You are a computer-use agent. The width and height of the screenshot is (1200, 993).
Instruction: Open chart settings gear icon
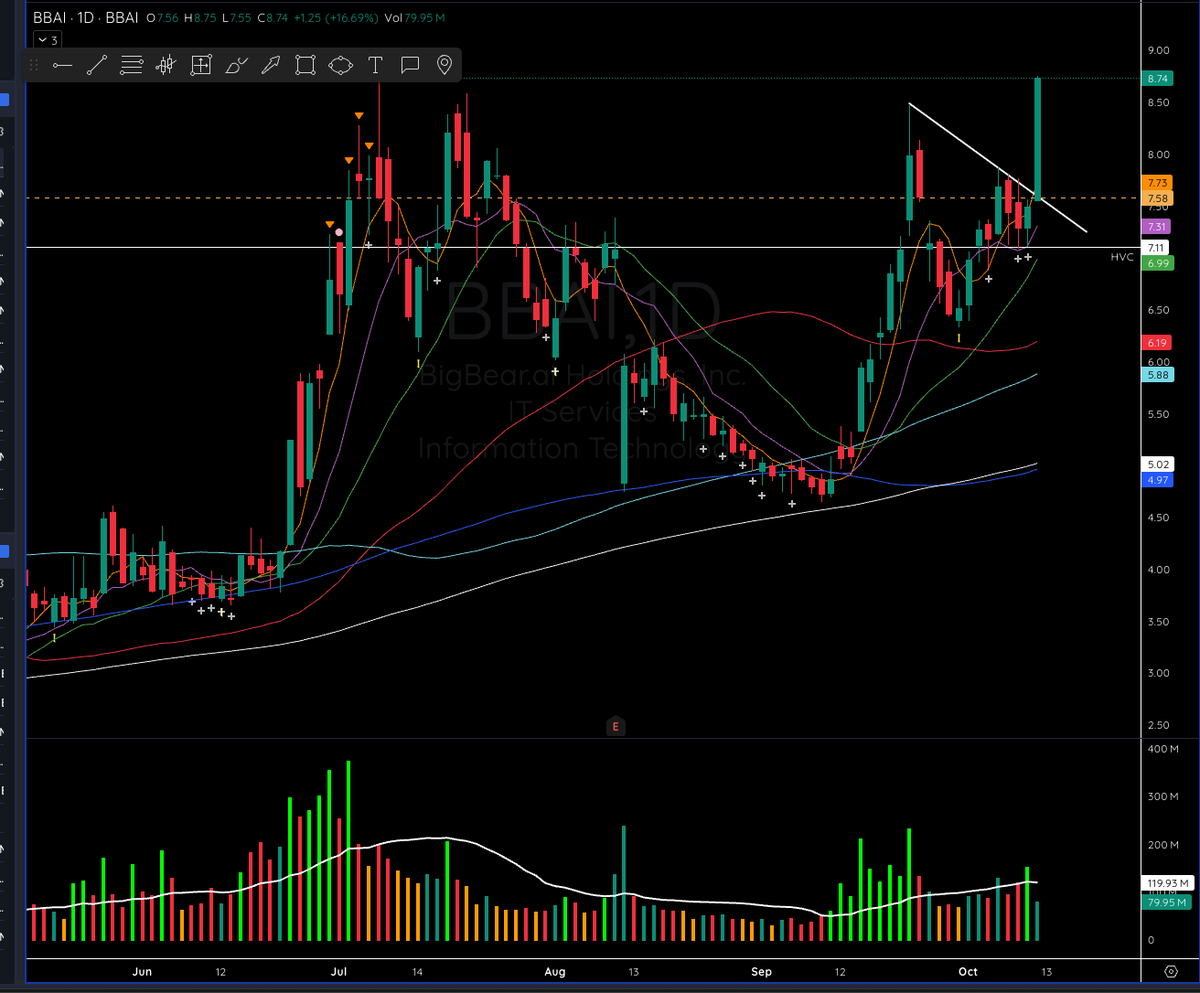1170,971
